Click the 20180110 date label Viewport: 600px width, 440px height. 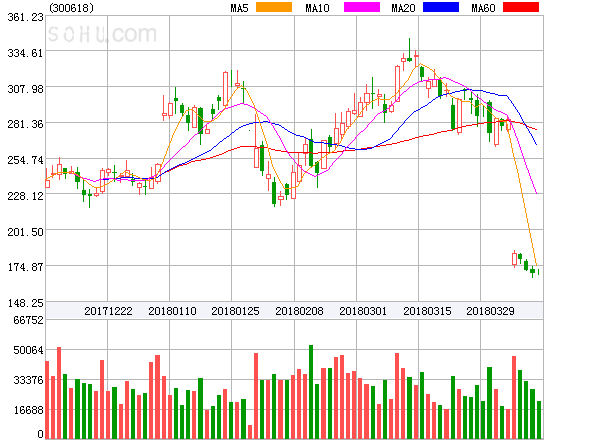click(x=172, y=311)
